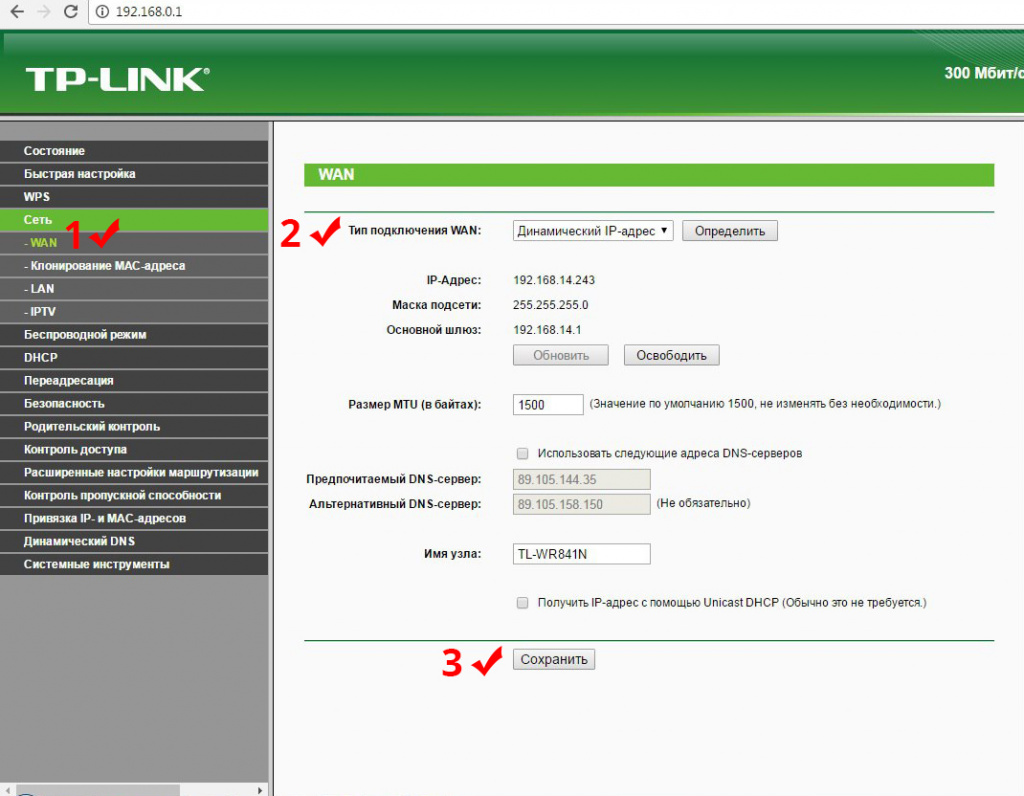Click the browser forward arrow

pos(44,12)
